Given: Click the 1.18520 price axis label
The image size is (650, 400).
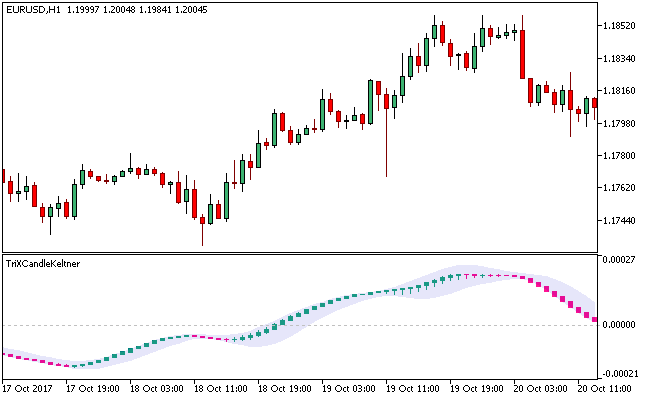Looking at the screenshot, I should (619, 26).
